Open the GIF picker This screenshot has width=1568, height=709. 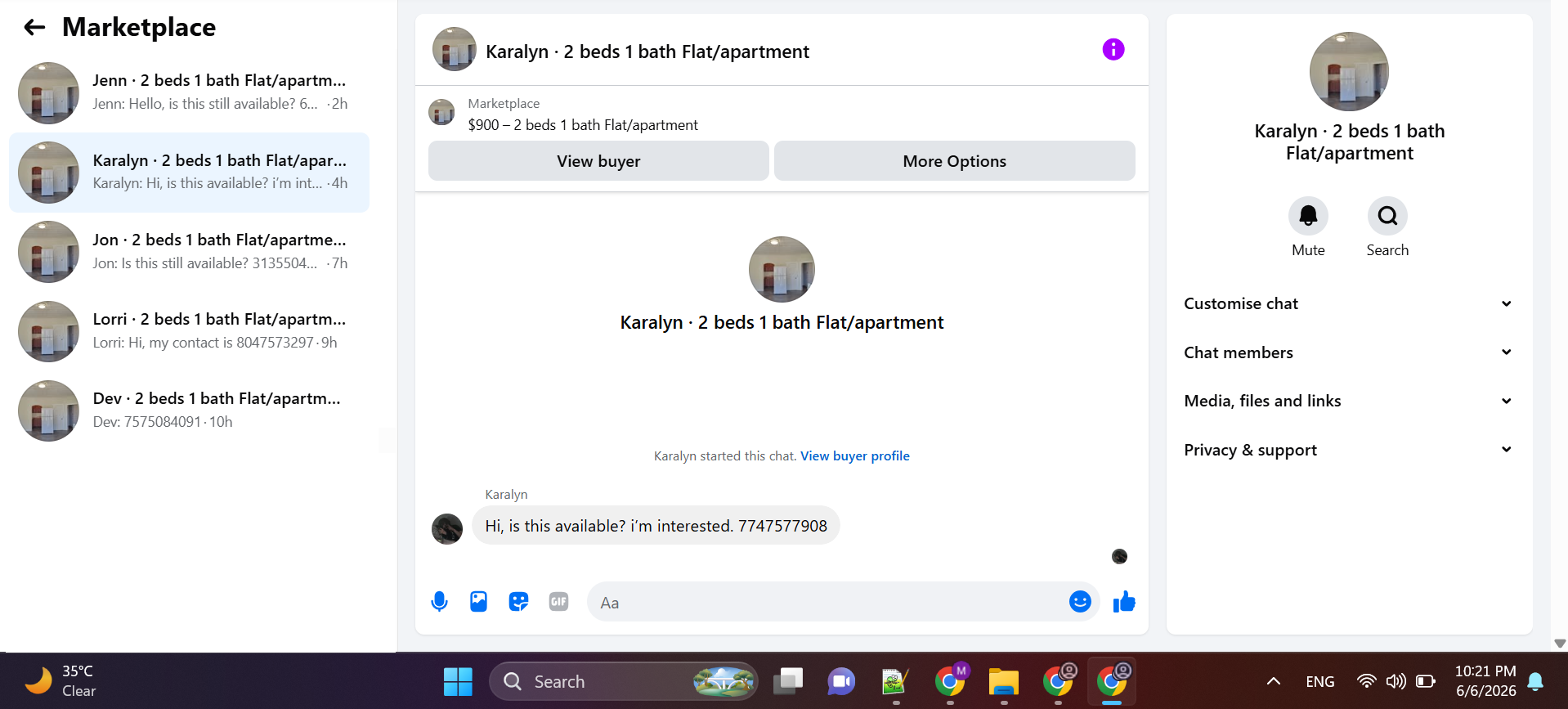[558, 602]
